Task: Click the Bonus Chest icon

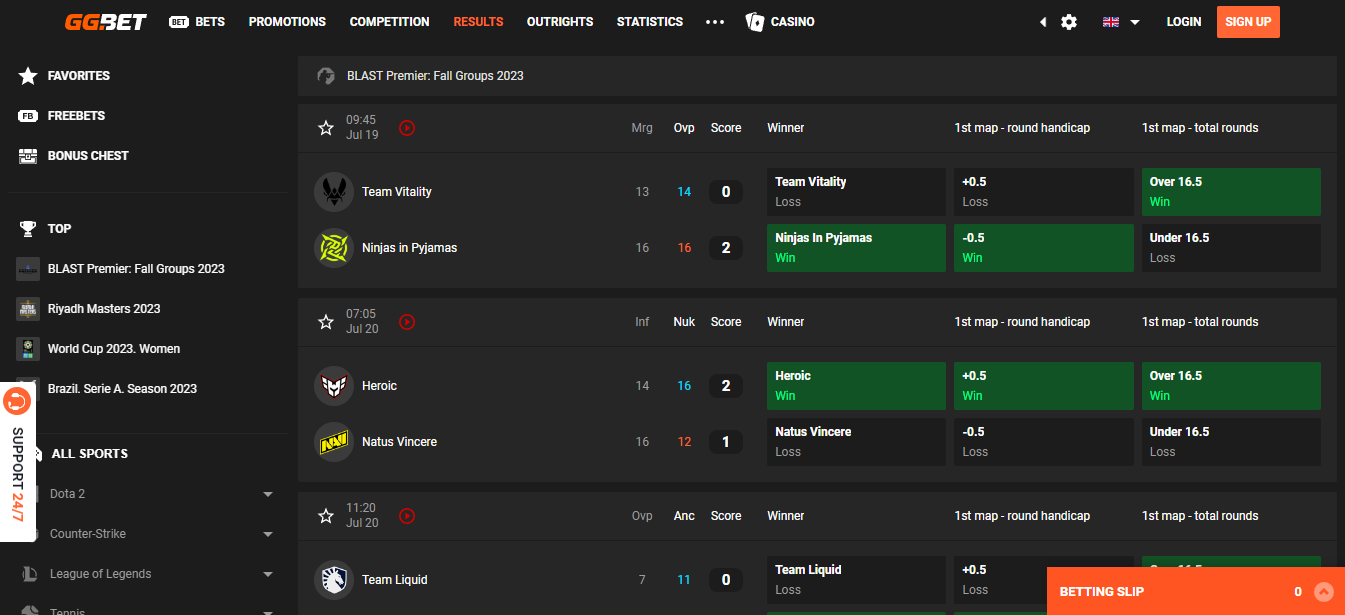Action: 28,156
